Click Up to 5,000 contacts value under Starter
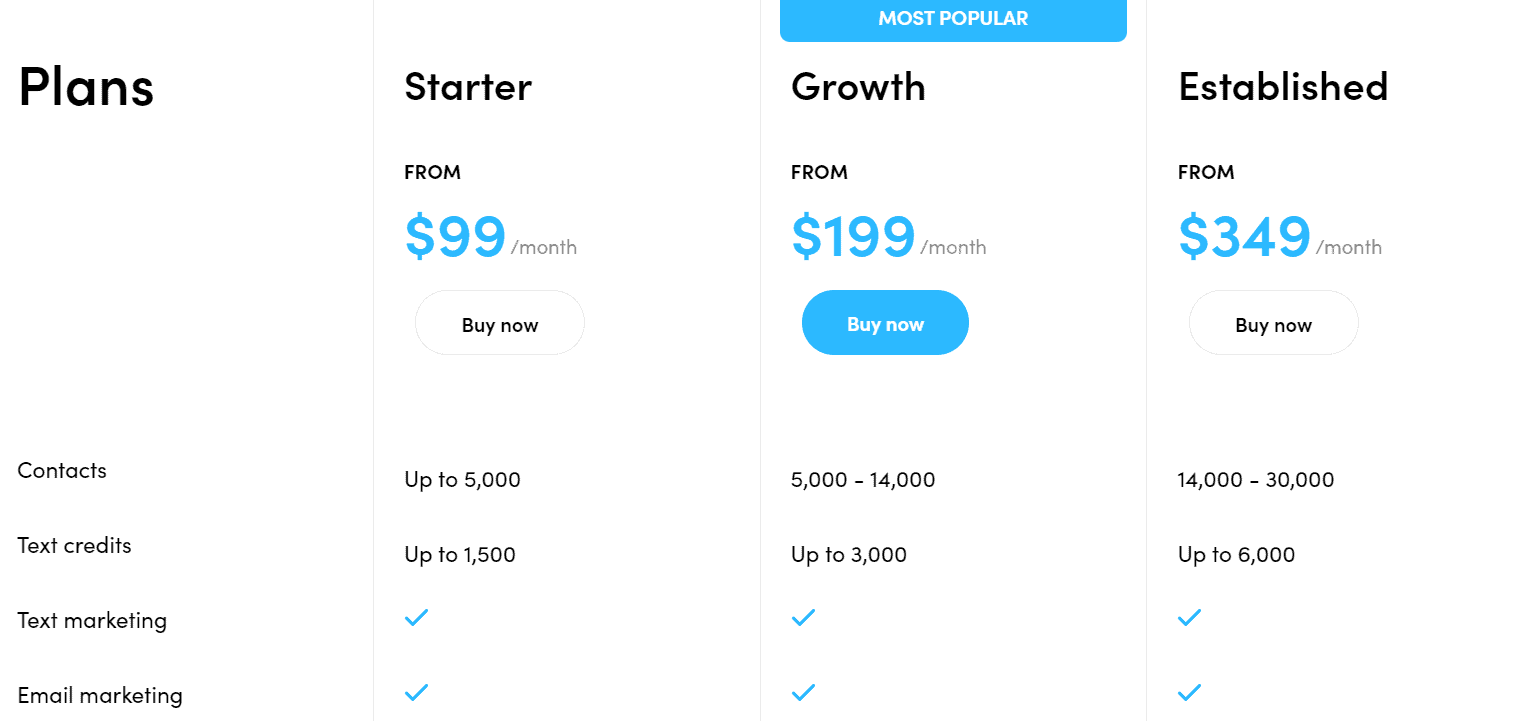The height and width of the screenshot is (721, 1515). (461, 479)
